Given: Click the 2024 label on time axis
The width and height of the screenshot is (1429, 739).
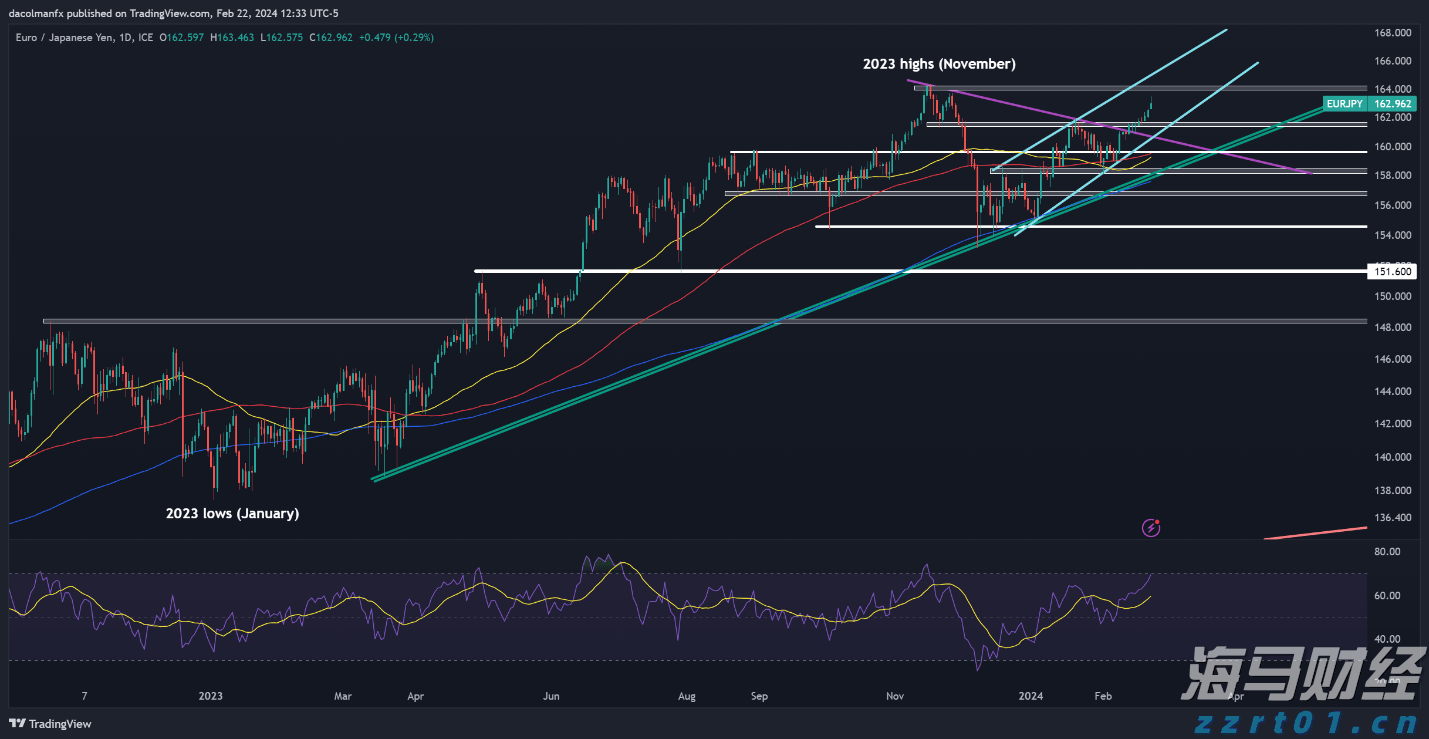Looking at the screenshot, I should point(1032,696).
